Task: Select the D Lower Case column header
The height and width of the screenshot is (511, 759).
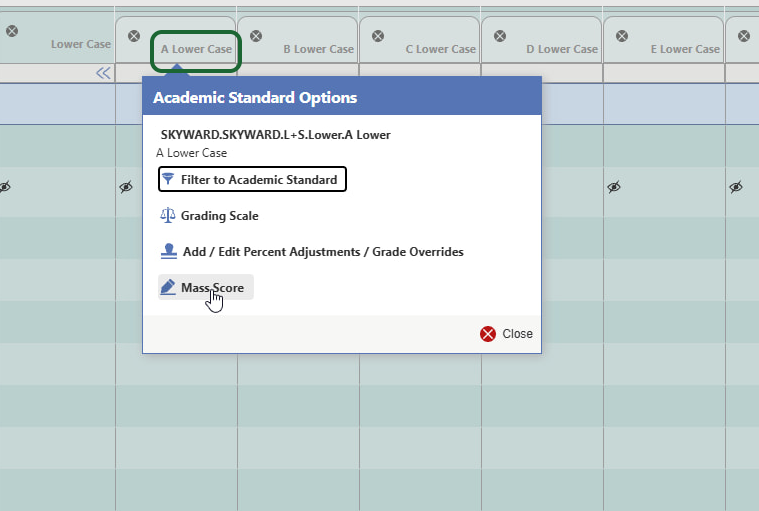Action: point(562,49)
